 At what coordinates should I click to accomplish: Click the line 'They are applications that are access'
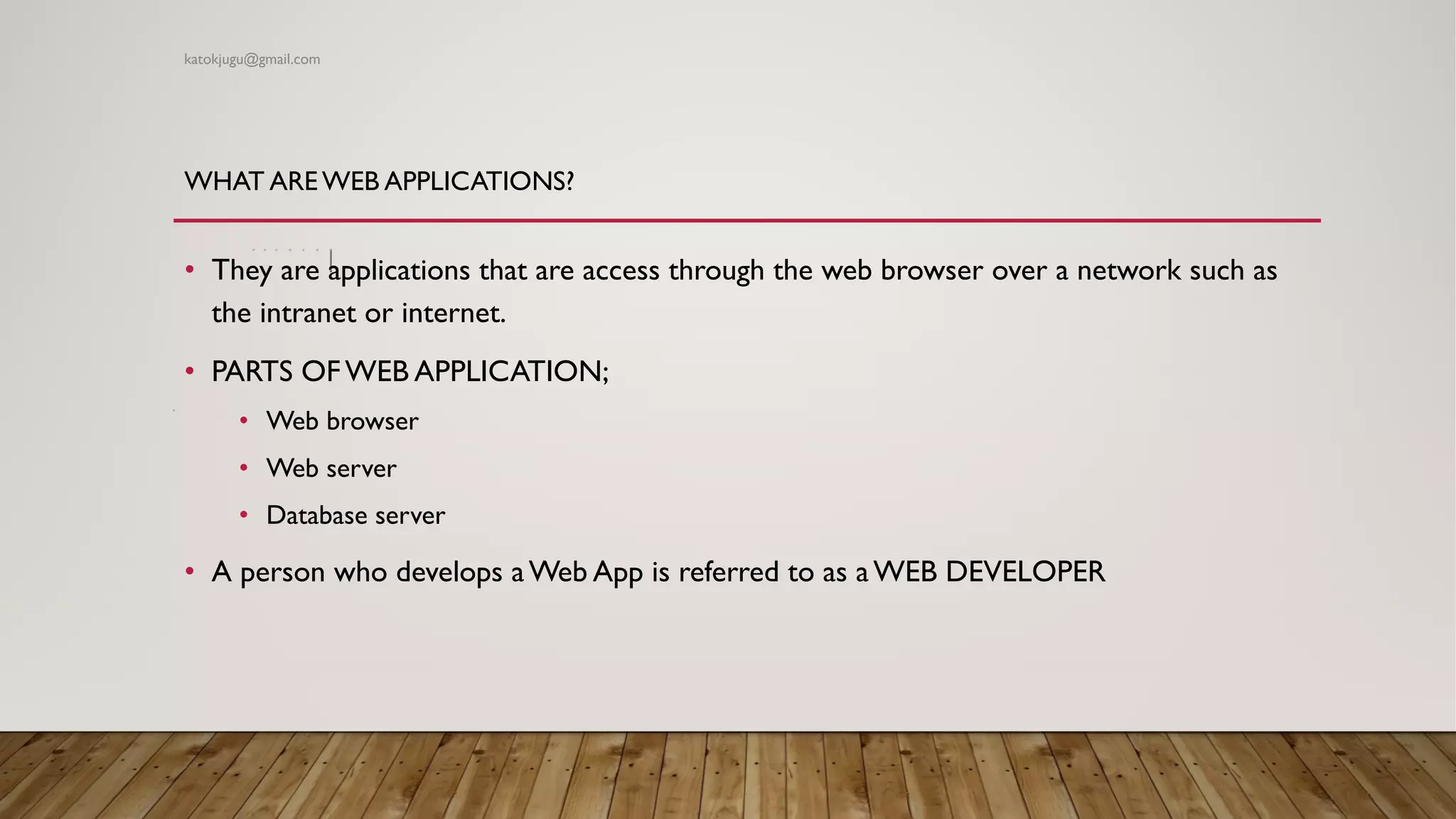[744, 271]
